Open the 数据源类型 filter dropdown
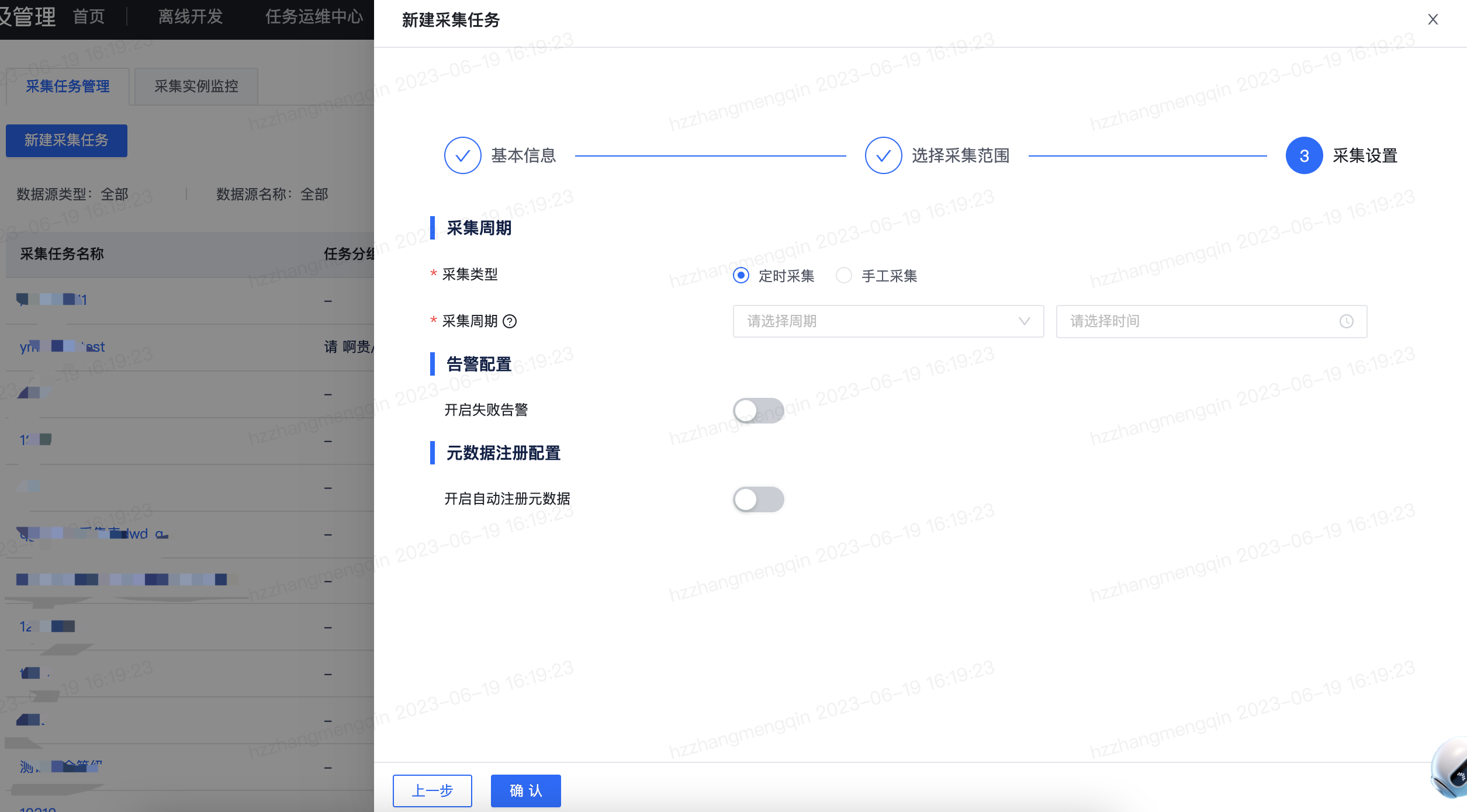 [x=72, y=194]
